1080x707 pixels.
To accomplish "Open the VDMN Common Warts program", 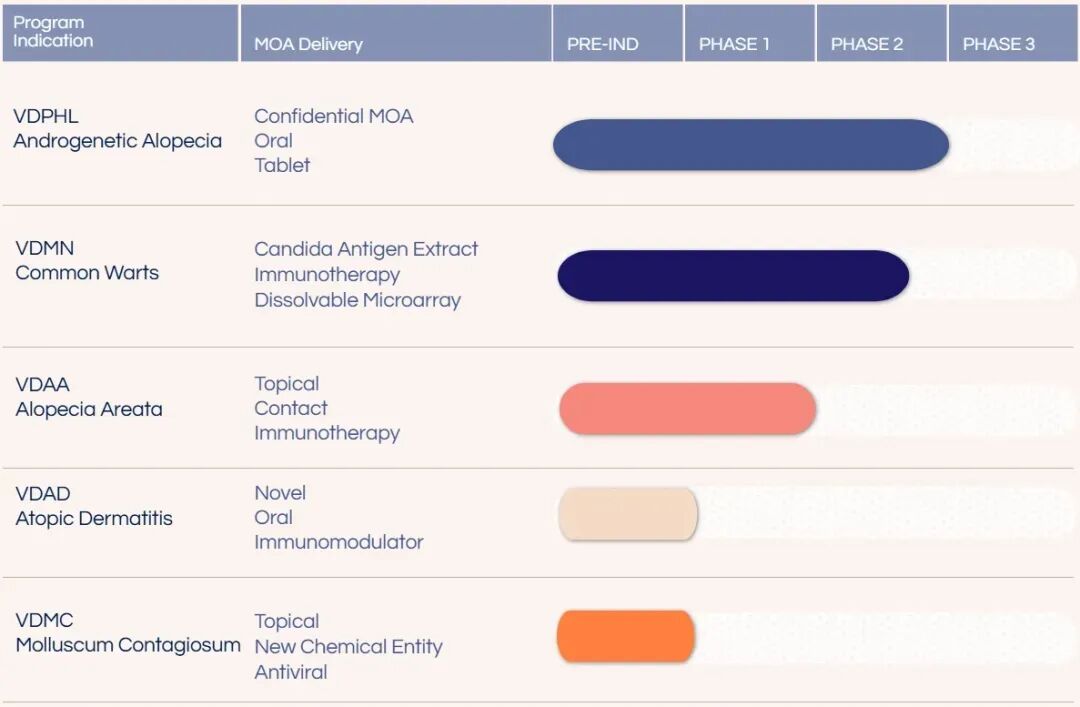I will [87, 260].
